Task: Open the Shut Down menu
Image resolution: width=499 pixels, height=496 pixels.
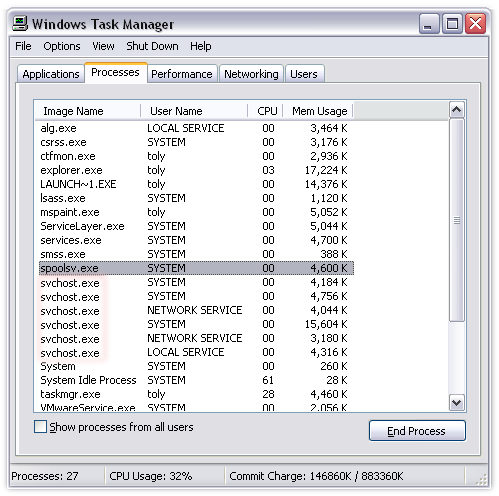Action: coord(152,46)
